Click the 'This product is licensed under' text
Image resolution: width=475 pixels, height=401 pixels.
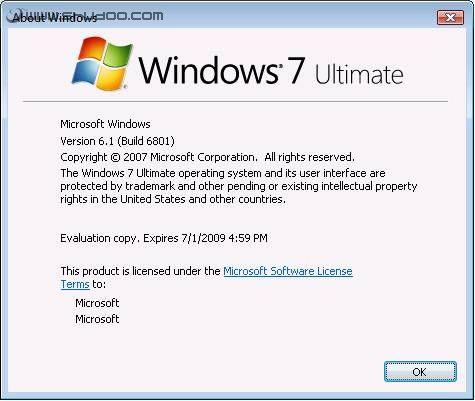point(140,271)
